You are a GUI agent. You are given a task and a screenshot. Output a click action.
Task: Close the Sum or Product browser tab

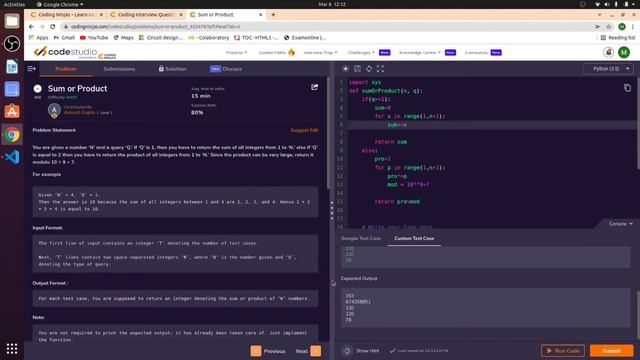click(260, 14)
